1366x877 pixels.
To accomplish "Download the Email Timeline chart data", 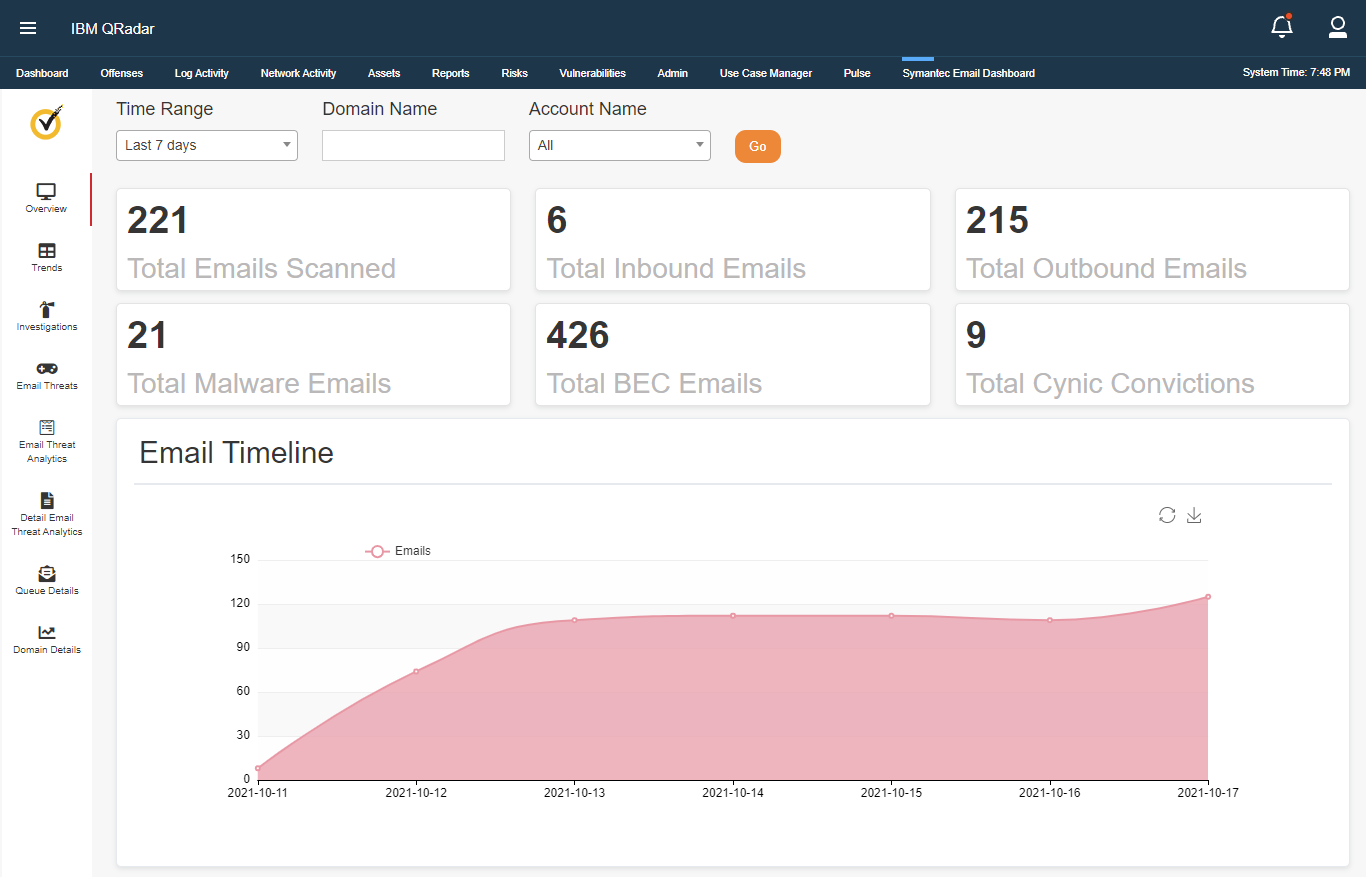I will tap(1194, 515).
